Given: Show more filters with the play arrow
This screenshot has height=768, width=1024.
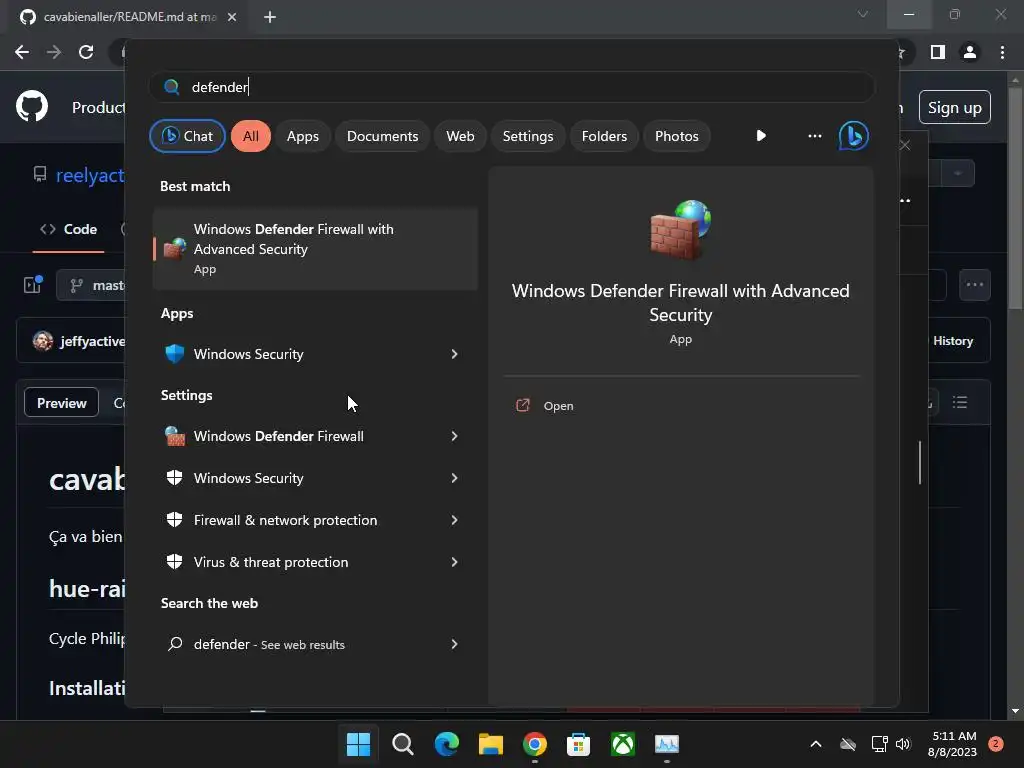Looking at the screenshot, I should coord(761,136).
